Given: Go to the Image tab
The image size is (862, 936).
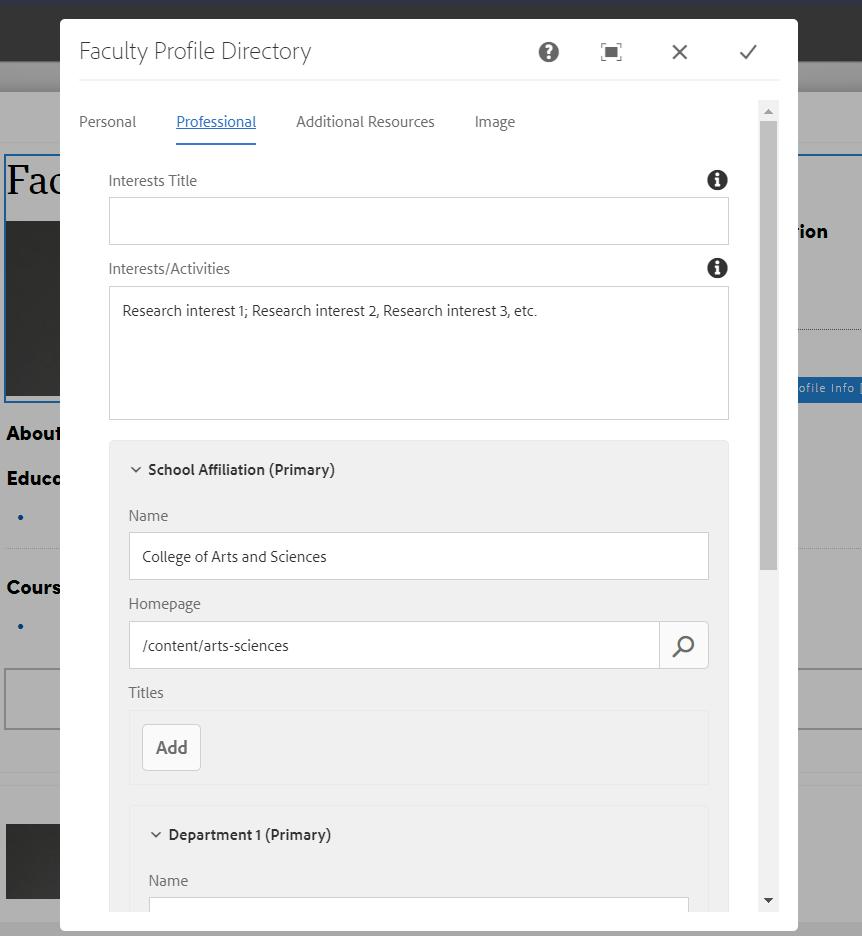Looking at the screenshot, I should (495, 122).
